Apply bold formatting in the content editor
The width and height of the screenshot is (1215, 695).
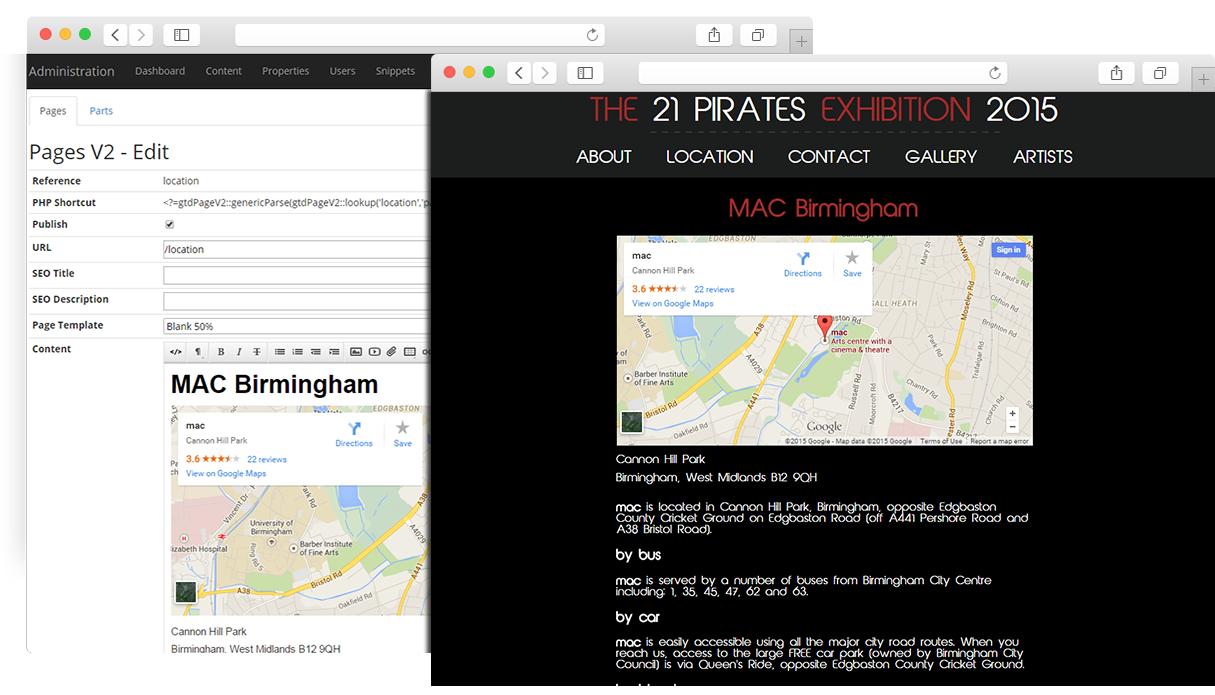(220, 351)
